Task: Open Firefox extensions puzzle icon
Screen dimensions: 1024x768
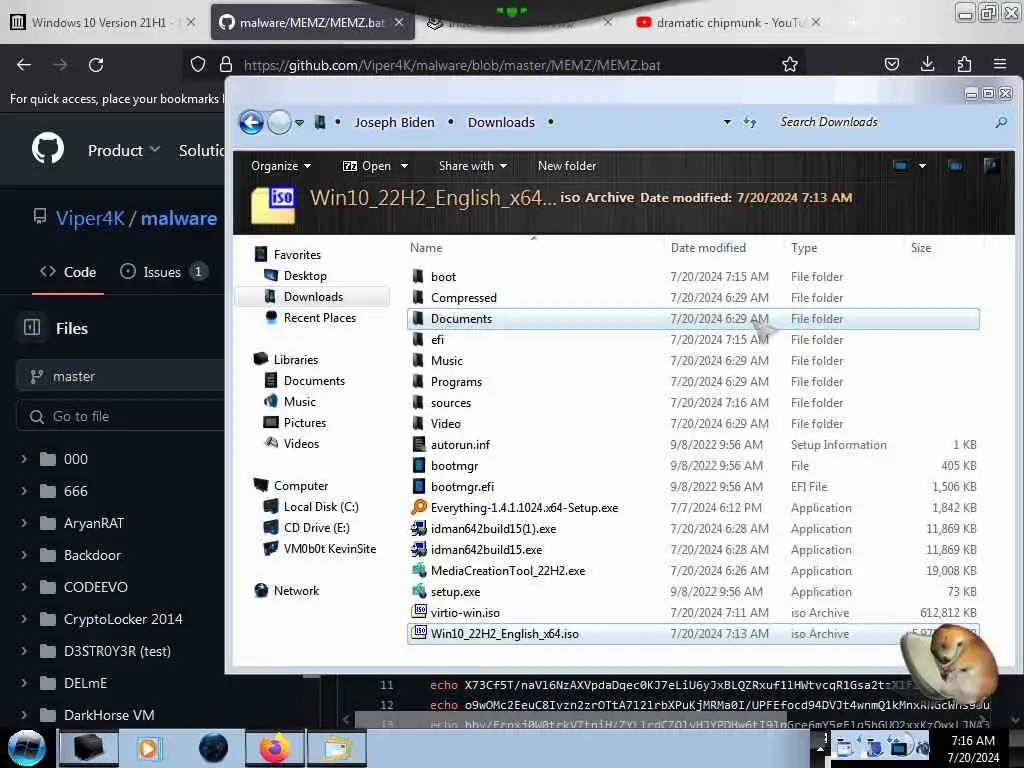Action: pyautogui.click(x=964, y=64)
